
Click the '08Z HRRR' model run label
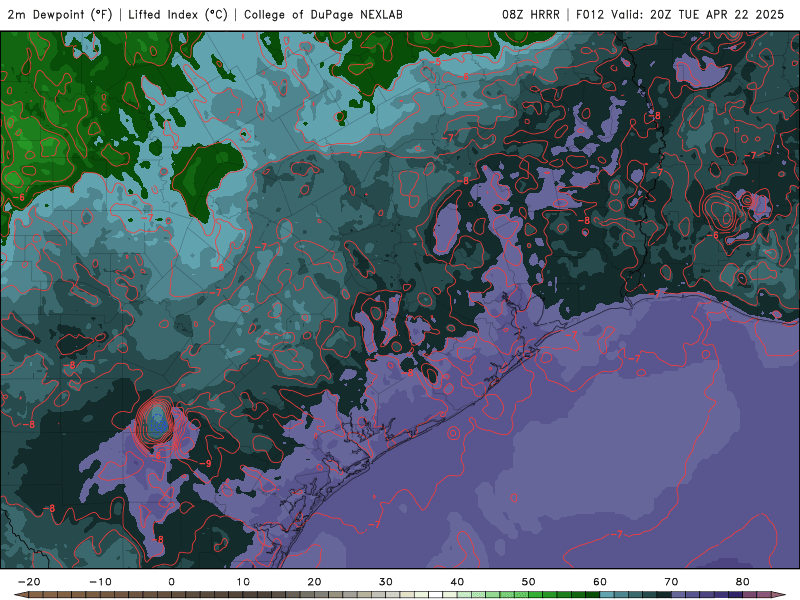(531, 15)
